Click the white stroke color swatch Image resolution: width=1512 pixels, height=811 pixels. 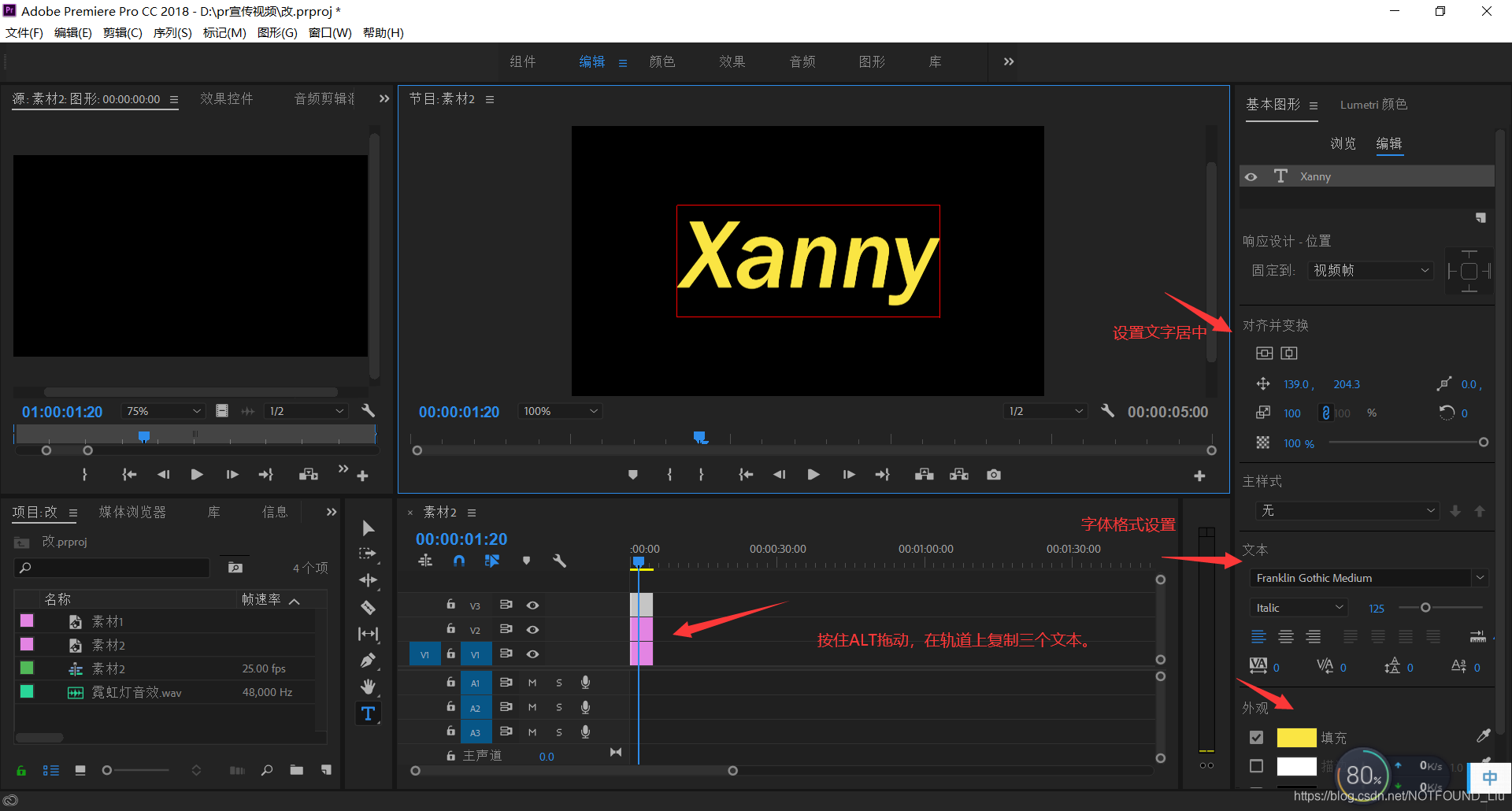click(1296, 766)
